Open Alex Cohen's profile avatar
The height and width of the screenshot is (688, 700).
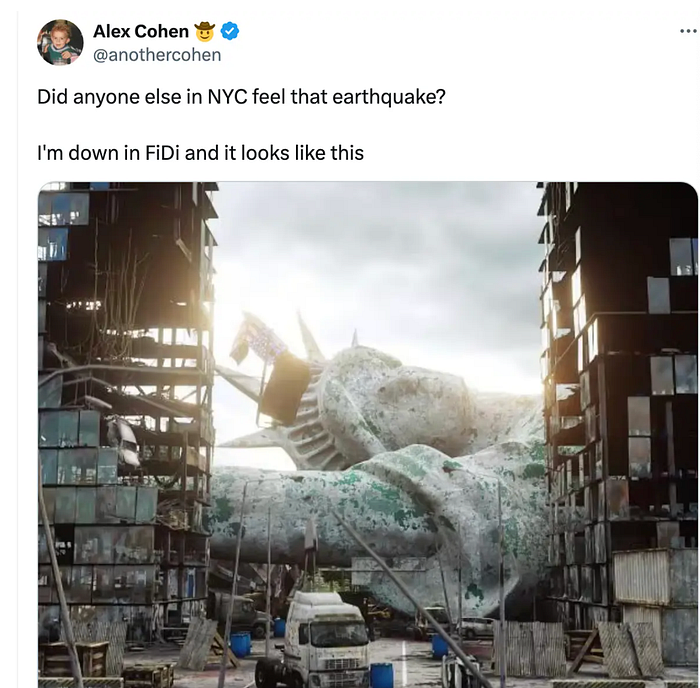pyautogui.click(x=60, y=42)
